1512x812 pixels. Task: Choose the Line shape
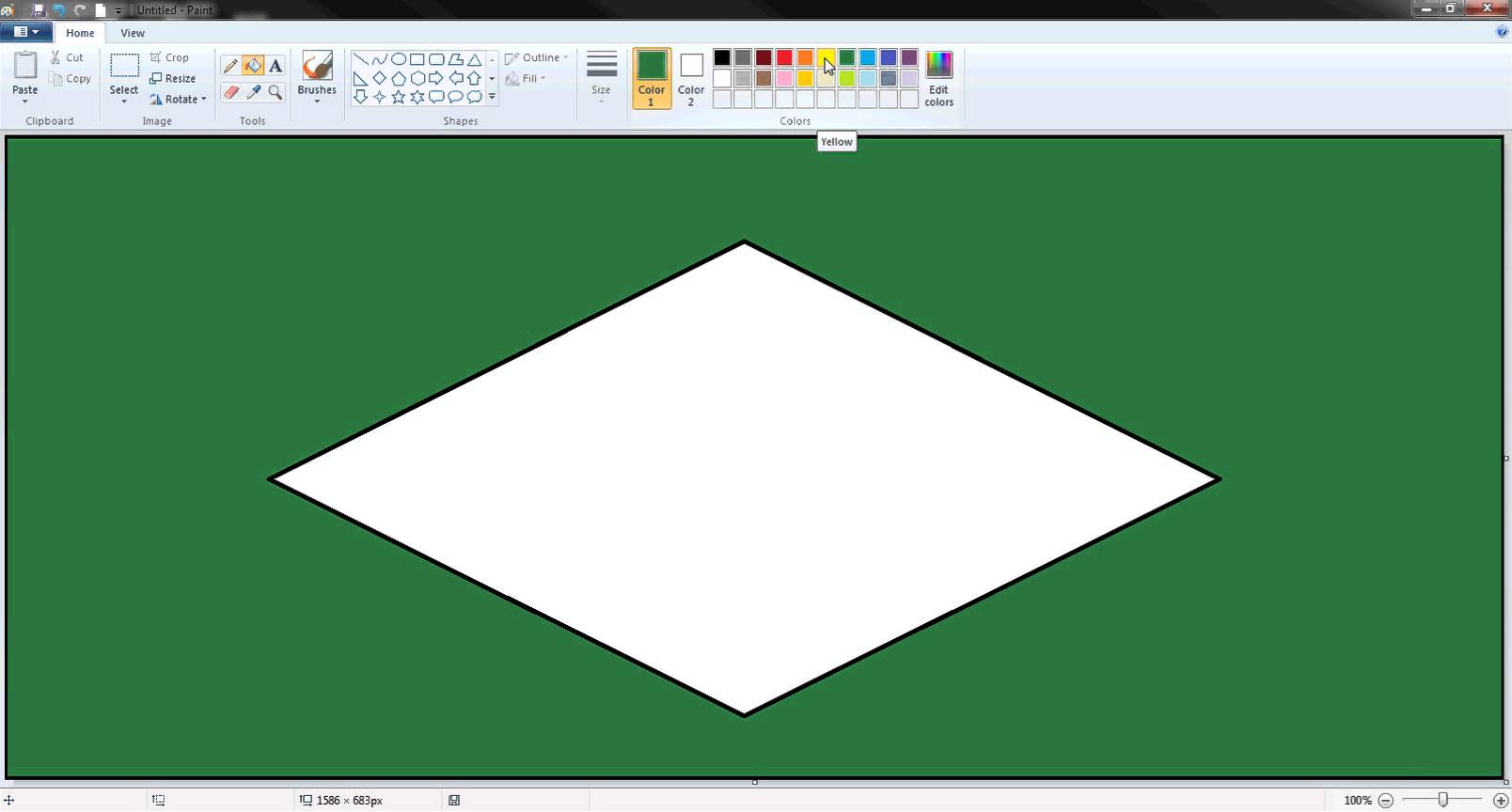point(360,59)
